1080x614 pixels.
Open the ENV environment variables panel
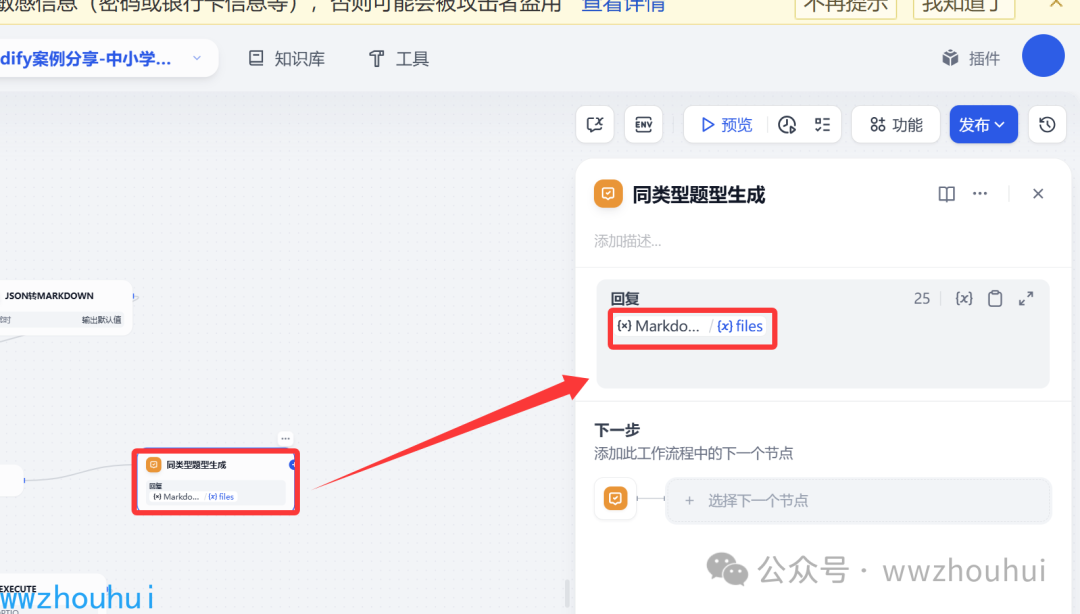643,125
